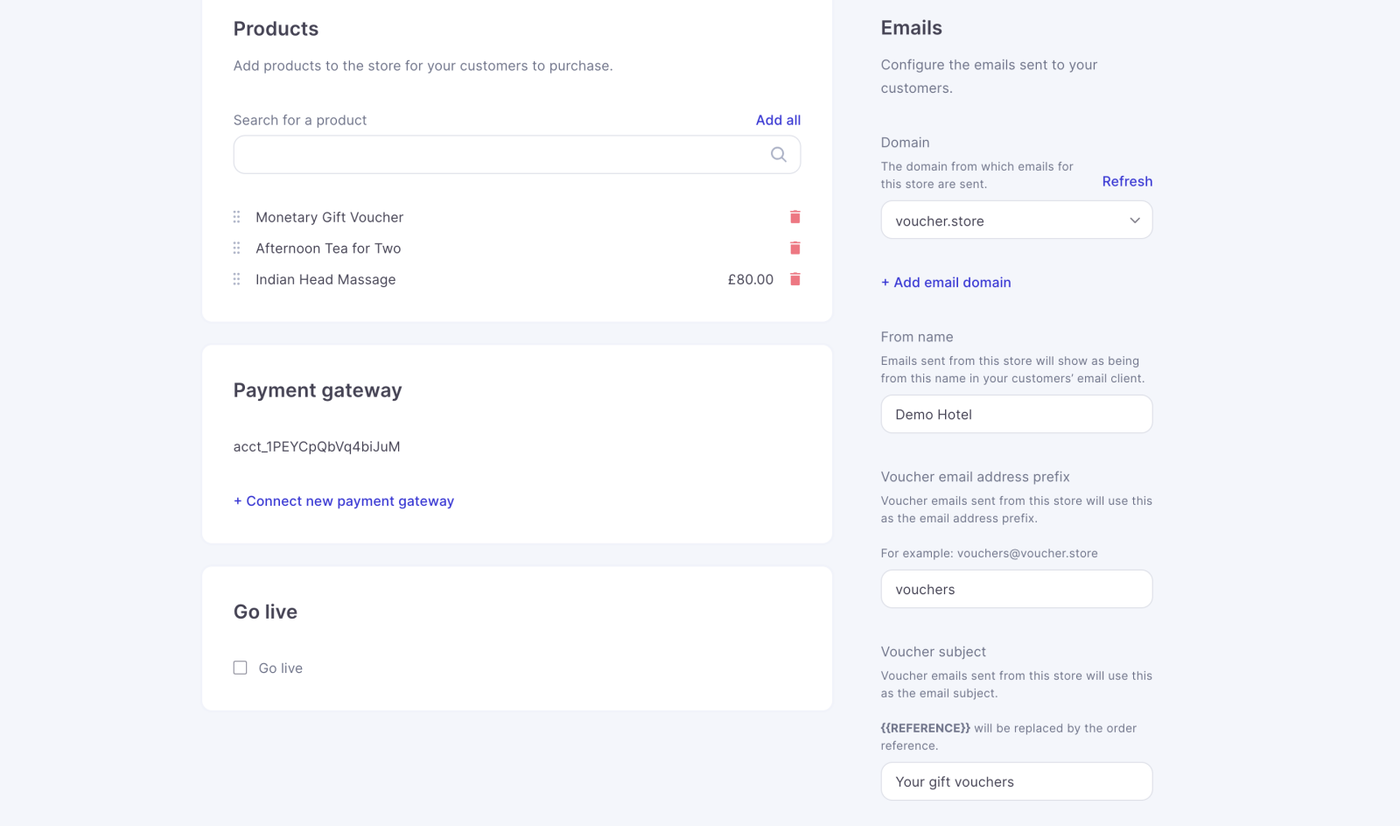Refresh the email domain list
The width and height of the screenshot is (1400, 826).
pyautogui.click(x=1127, y=181)
